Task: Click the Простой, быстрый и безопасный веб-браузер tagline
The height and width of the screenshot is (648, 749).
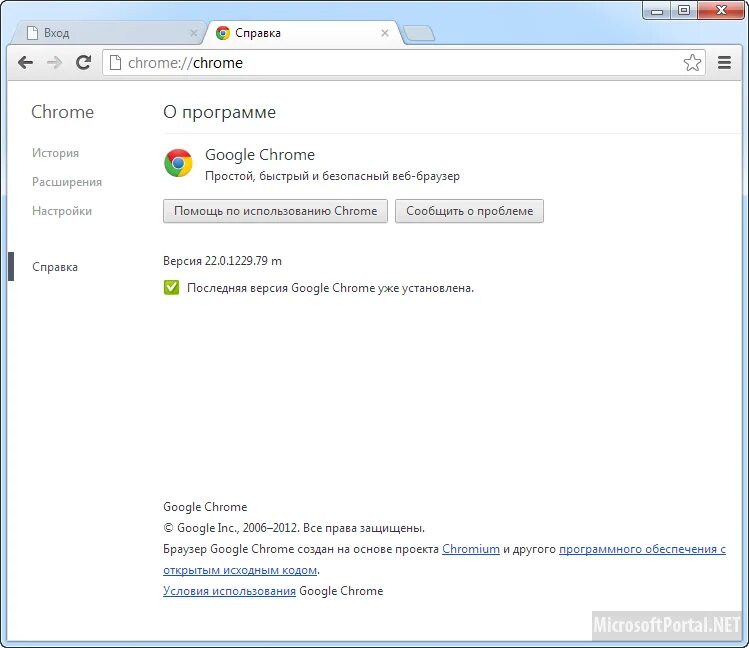Action: [332, 176]
